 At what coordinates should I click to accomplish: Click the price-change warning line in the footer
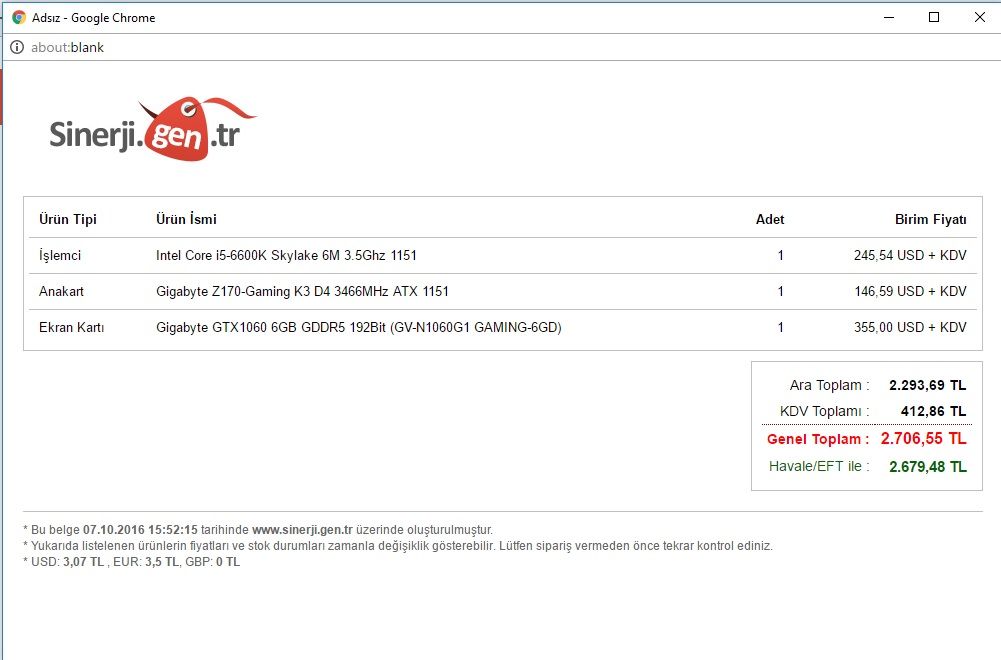pos(398,546)
